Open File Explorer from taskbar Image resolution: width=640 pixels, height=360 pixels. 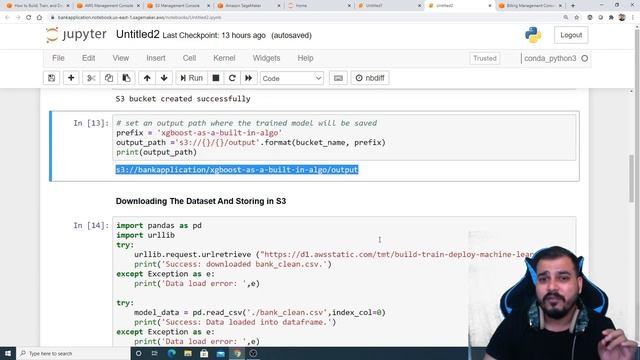pos(188,353)
